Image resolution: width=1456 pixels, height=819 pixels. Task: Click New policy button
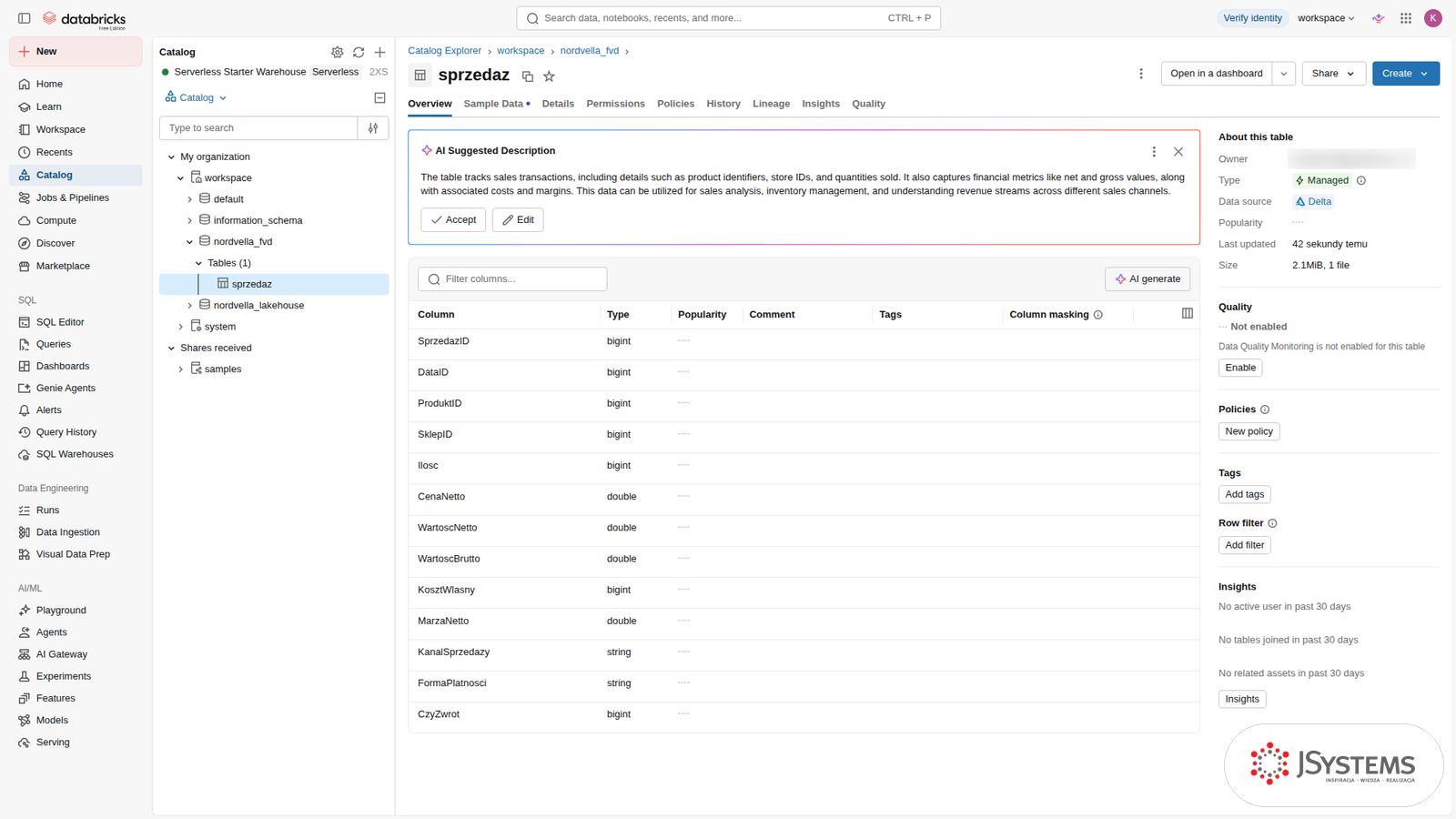(x=1249, y=431)
